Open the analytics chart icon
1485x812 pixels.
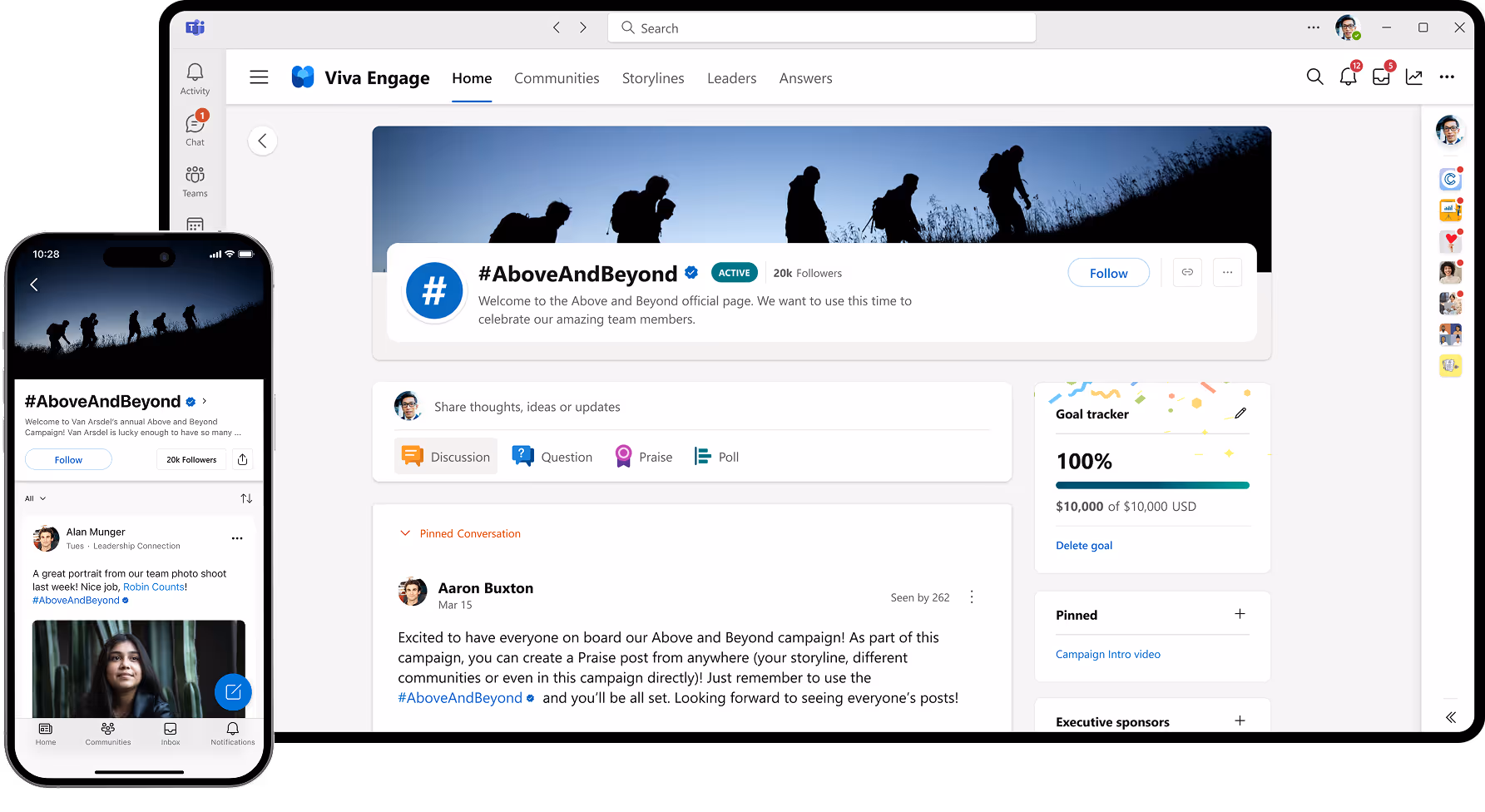point(1414,77)
